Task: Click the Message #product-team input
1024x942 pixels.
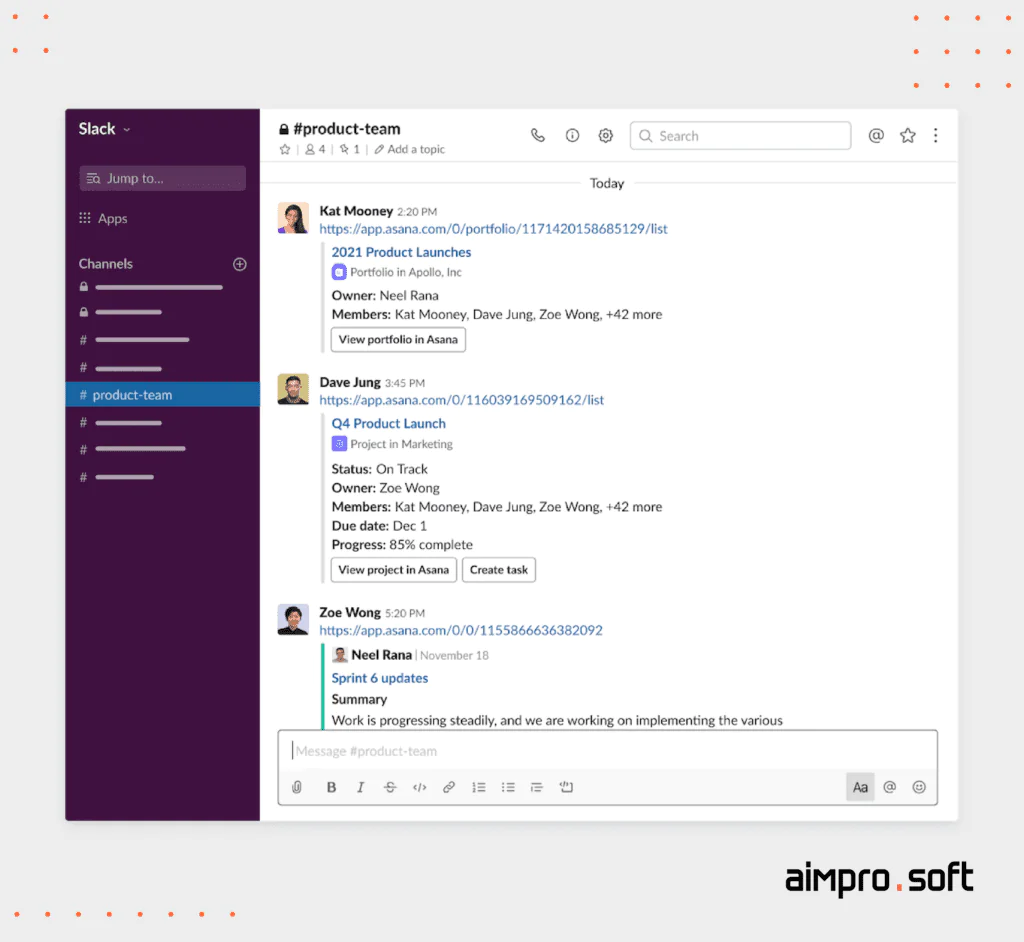Action: point(607,751)
